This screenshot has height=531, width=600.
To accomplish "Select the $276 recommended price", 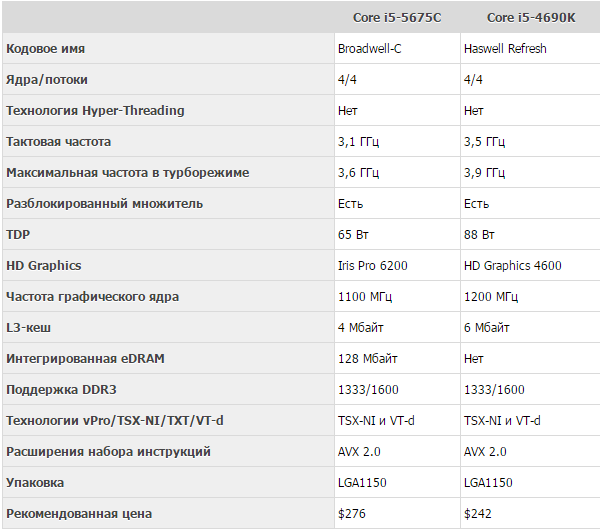I will coord(352,514).
